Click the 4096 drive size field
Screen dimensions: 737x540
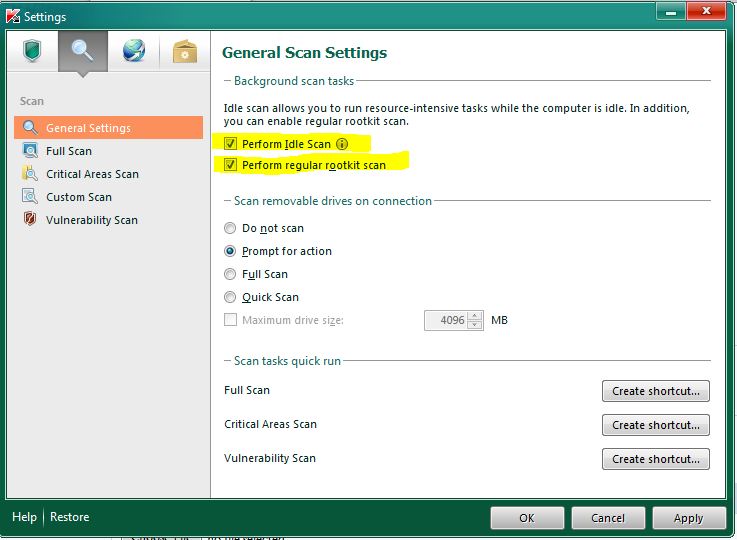pyautogui.click(x=446, y=321)
